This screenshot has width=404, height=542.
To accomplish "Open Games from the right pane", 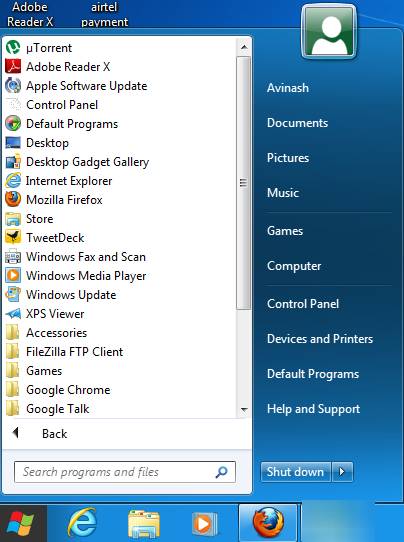I will pos(285,231).
